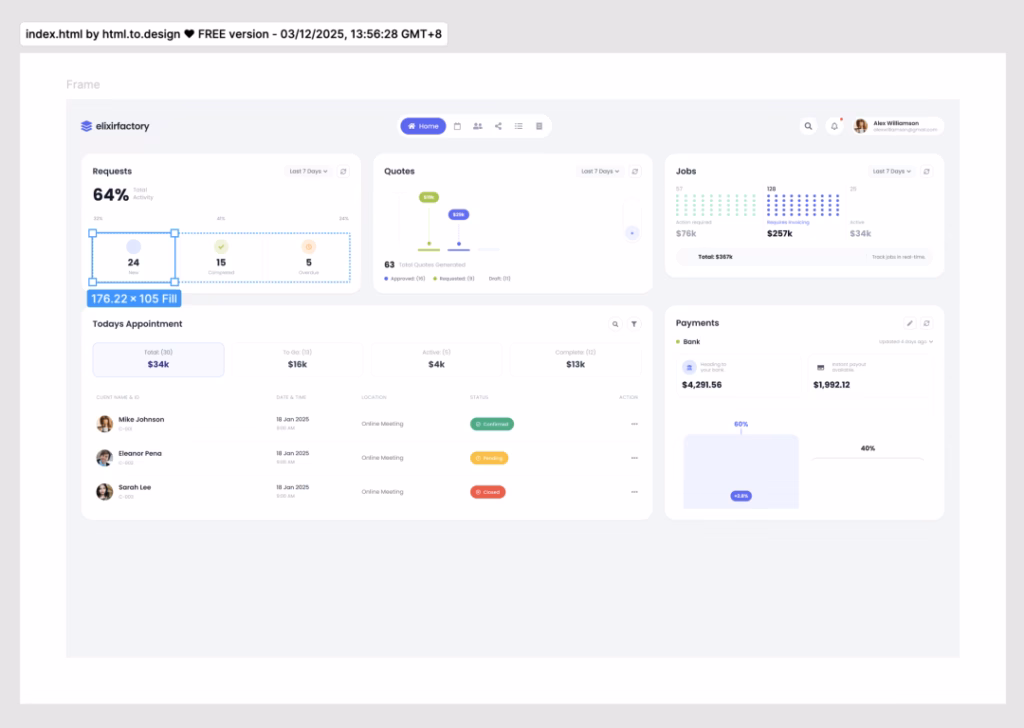Click the share icon in navigation bar
This screenshot has width=1024, height=728.
click(498, 126)
